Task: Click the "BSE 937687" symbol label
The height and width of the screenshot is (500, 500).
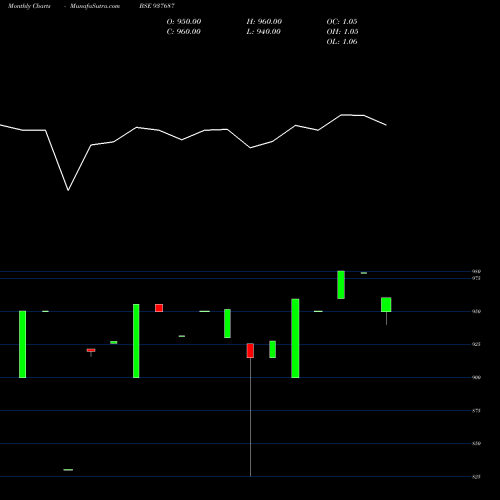Action: click(x=157, y=6)
